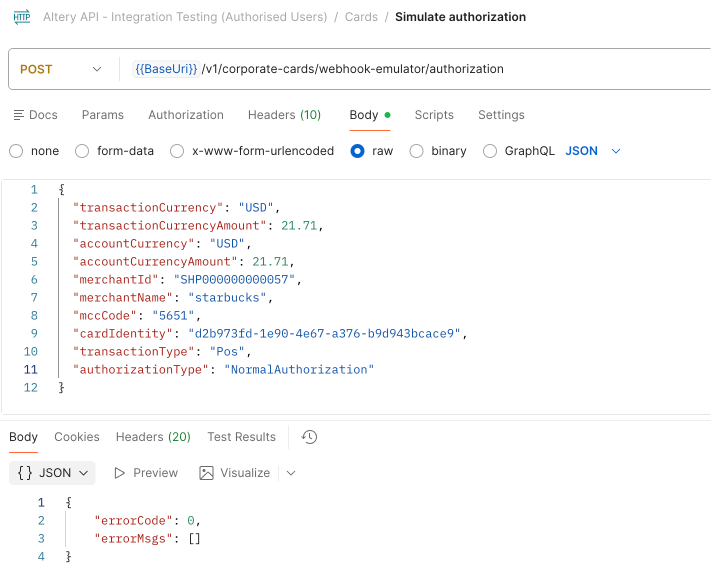Open the Headers (10) request tab
The height and width of the screenshot is (585, 711).
[284, 115]
